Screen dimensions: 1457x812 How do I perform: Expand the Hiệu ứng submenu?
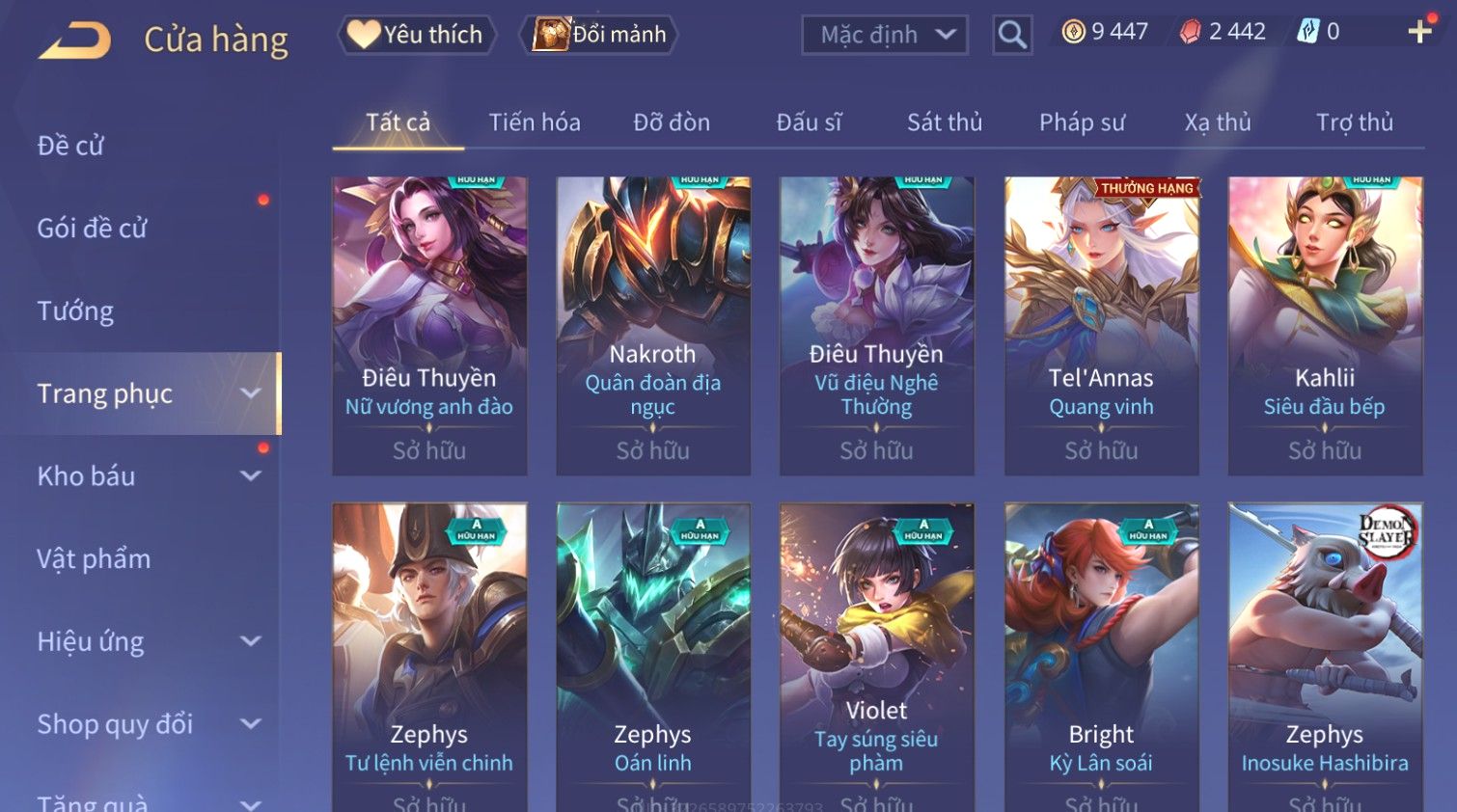click(x=251, y=641)
